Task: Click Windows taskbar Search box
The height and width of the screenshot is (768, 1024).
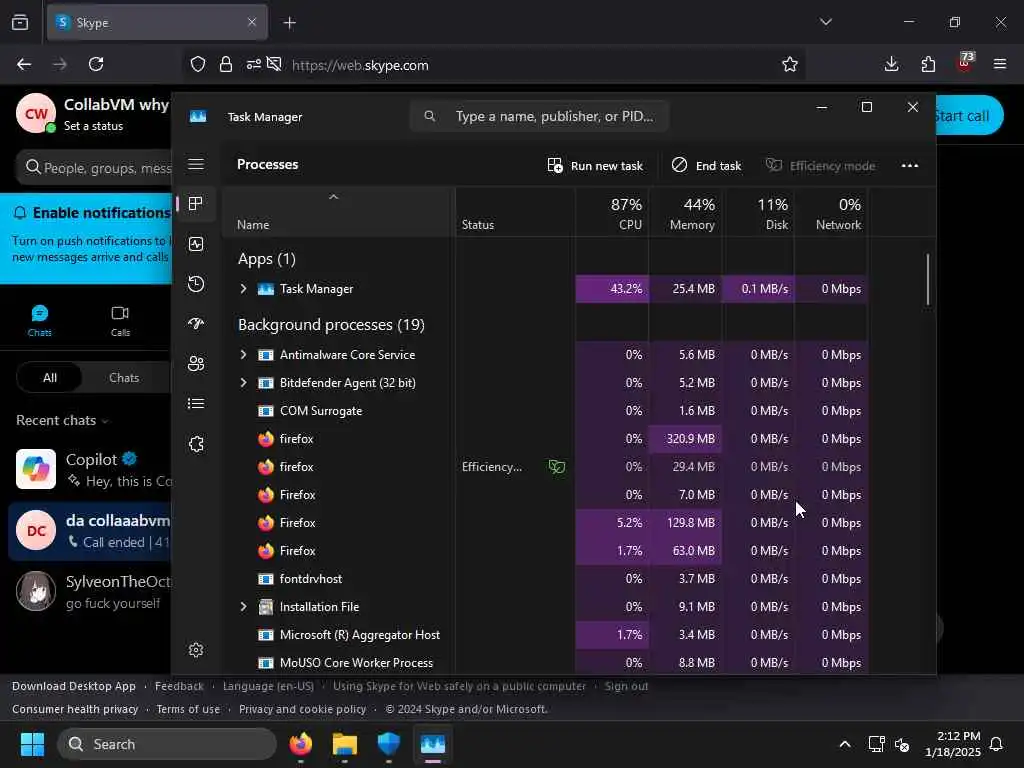Action: coord(167,744)
